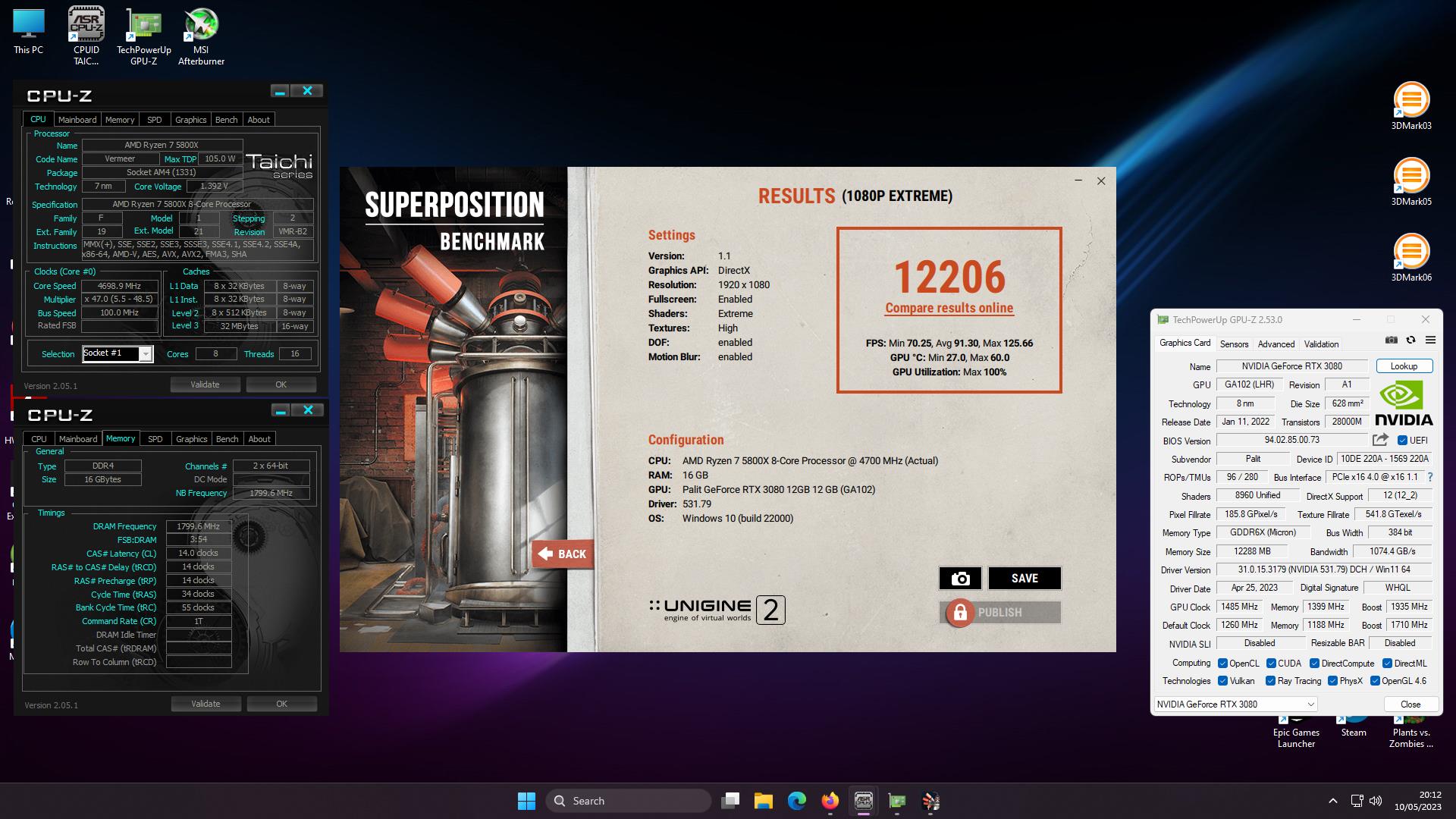The height and width of the screenshot is (819, 1456).
Task: Click GPU-Z refresh icon
Action: pyautogui.click(x=1410, y=340)
